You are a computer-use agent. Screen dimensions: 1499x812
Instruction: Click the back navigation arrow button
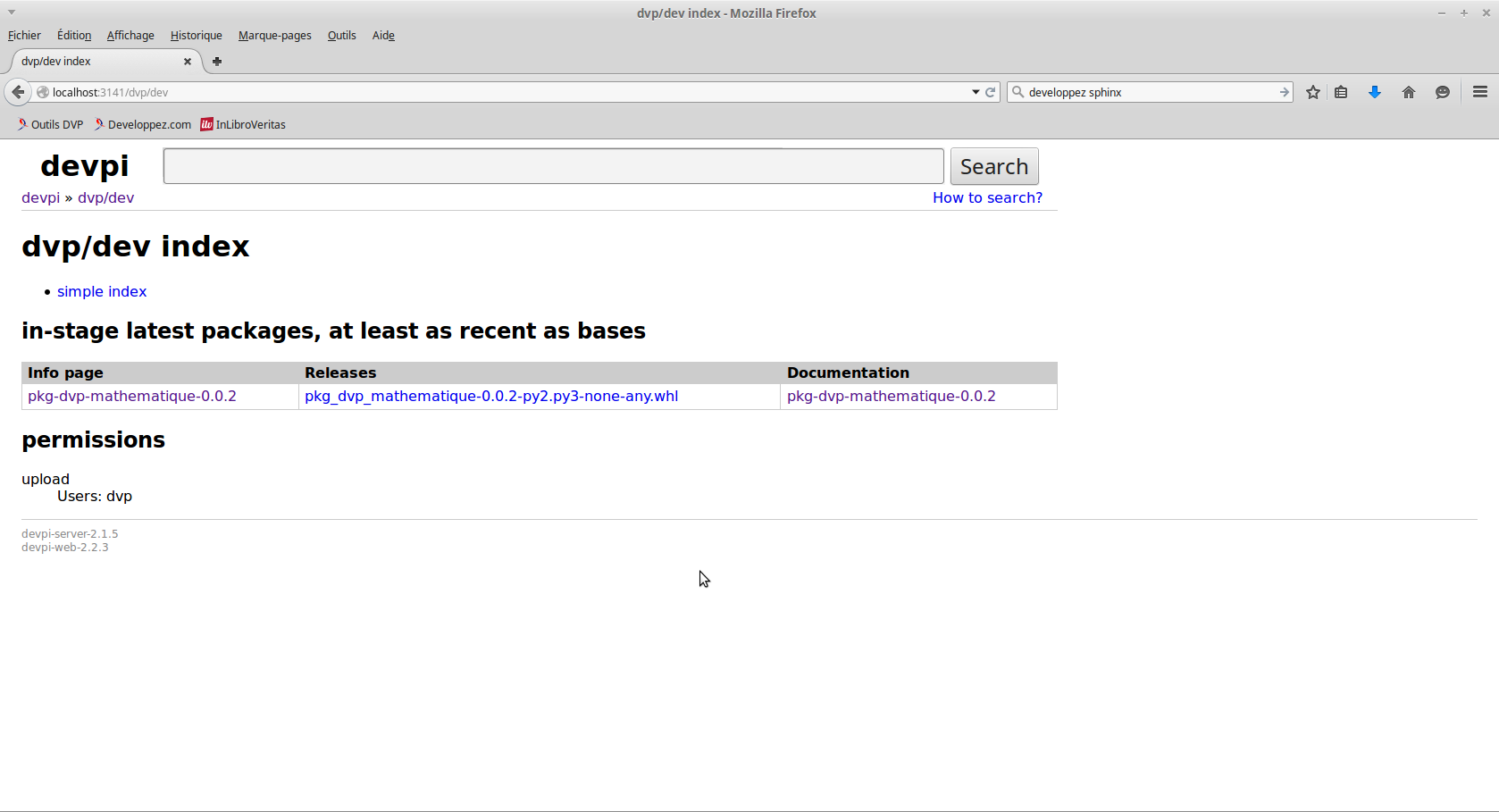(x=18, y=92)
